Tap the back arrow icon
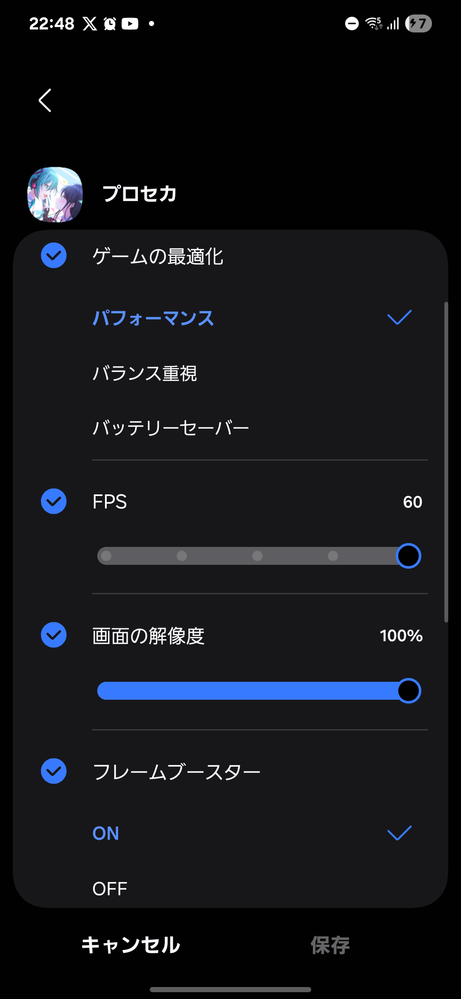This screenshot has width=461, height=999. coord(45,101)
